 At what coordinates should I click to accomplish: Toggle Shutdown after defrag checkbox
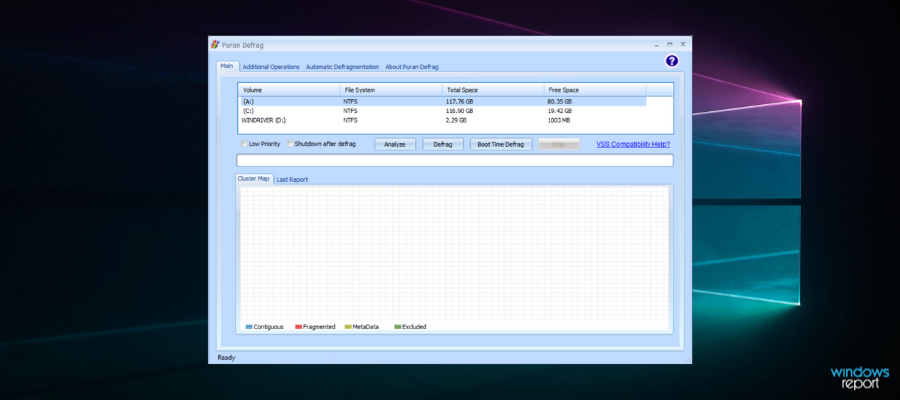pos(290,144)
